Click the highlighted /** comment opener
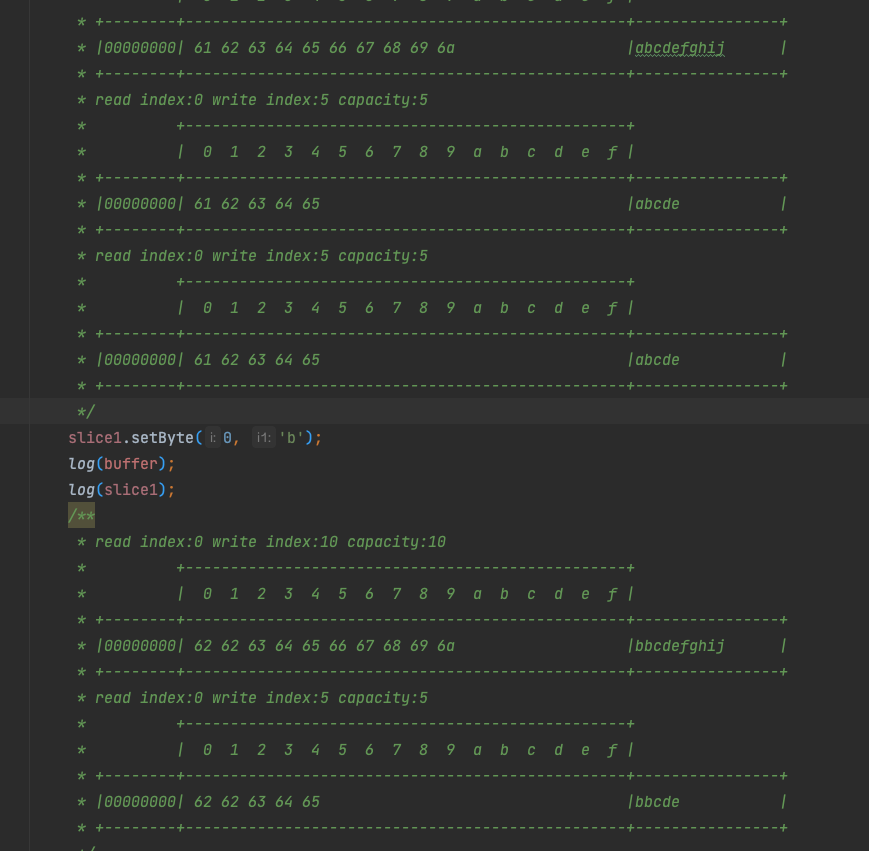 coord(81,516)
